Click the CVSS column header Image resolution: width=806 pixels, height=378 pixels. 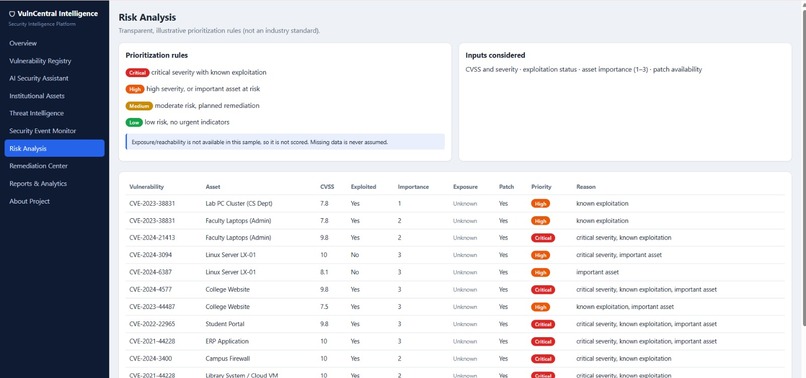pyautogui.click(x=327, y=187)
